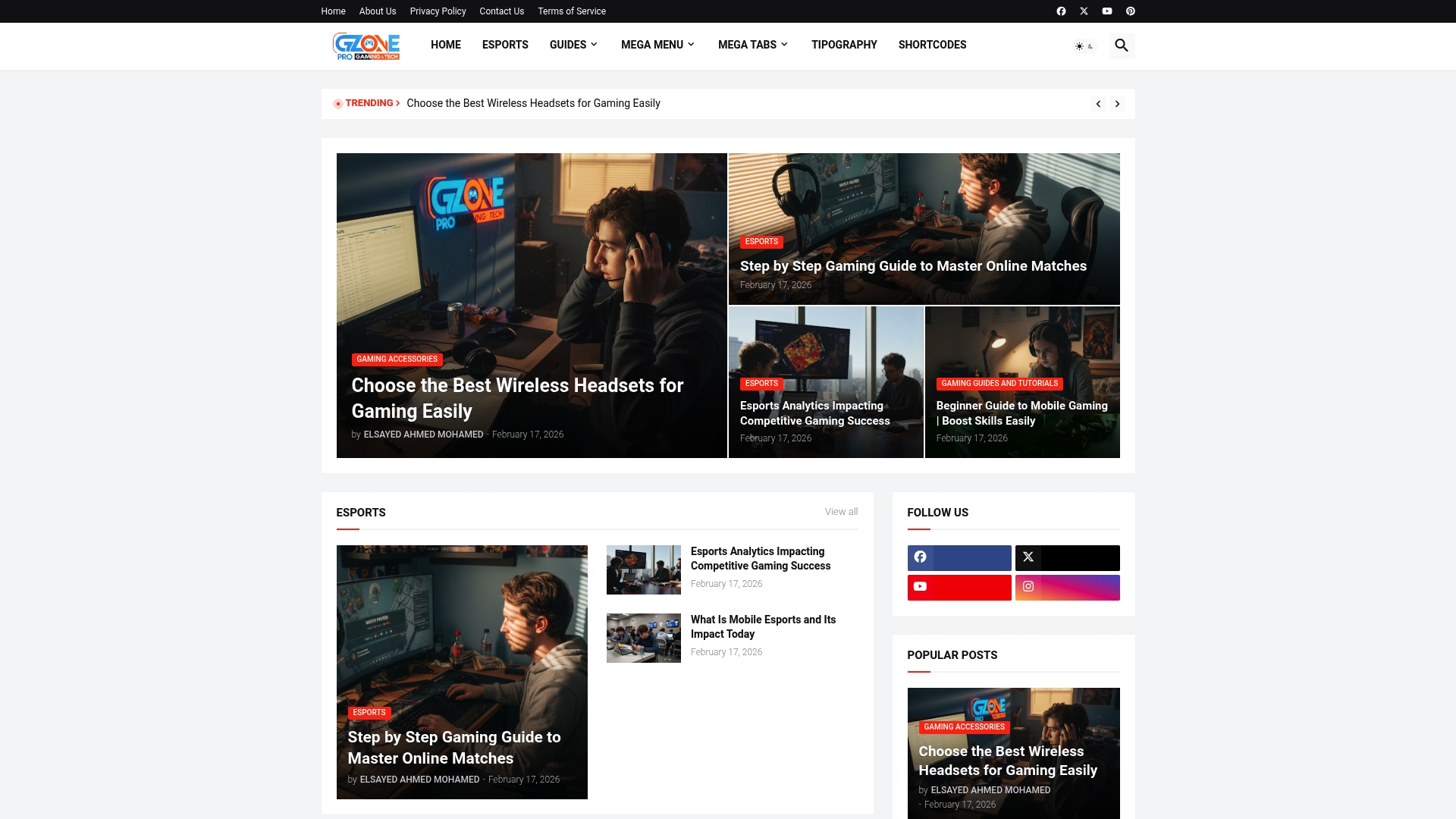Follow on Facebook sidebar button
This screenshot has width=1456, height=819.
click(x=959, y=557)
